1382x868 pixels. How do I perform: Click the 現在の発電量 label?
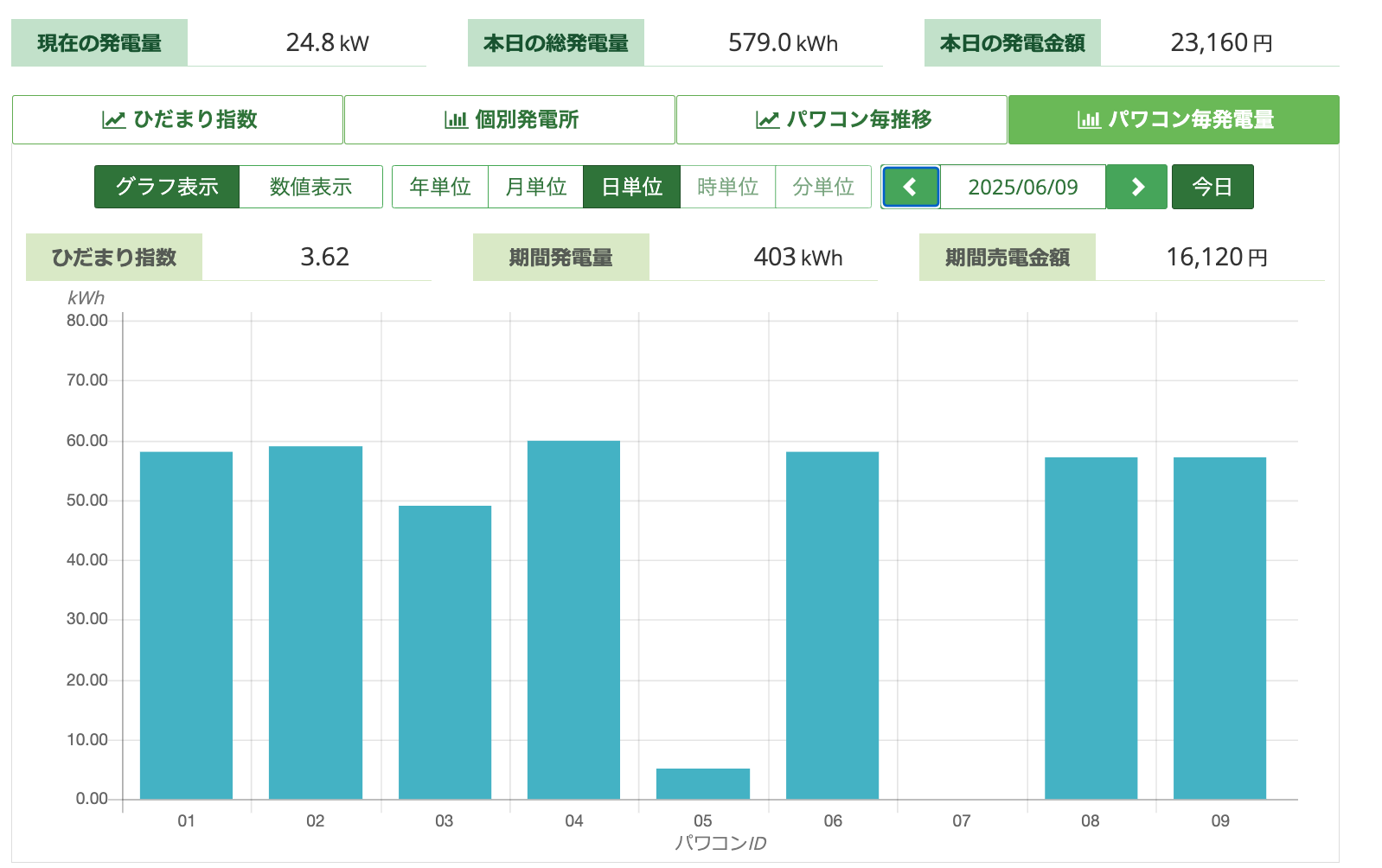tap(99, 43)
